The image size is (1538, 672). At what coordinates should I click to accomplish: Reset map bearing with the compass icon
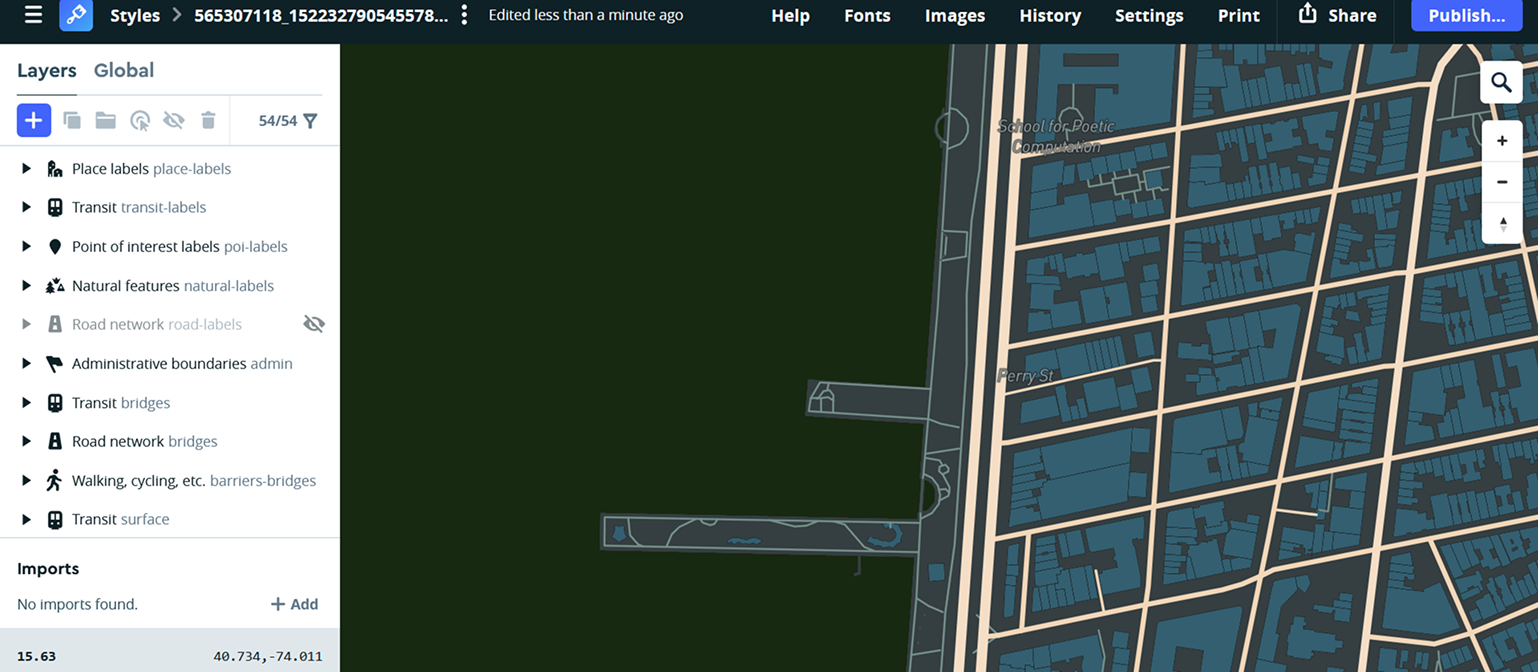click(1501, 224)
